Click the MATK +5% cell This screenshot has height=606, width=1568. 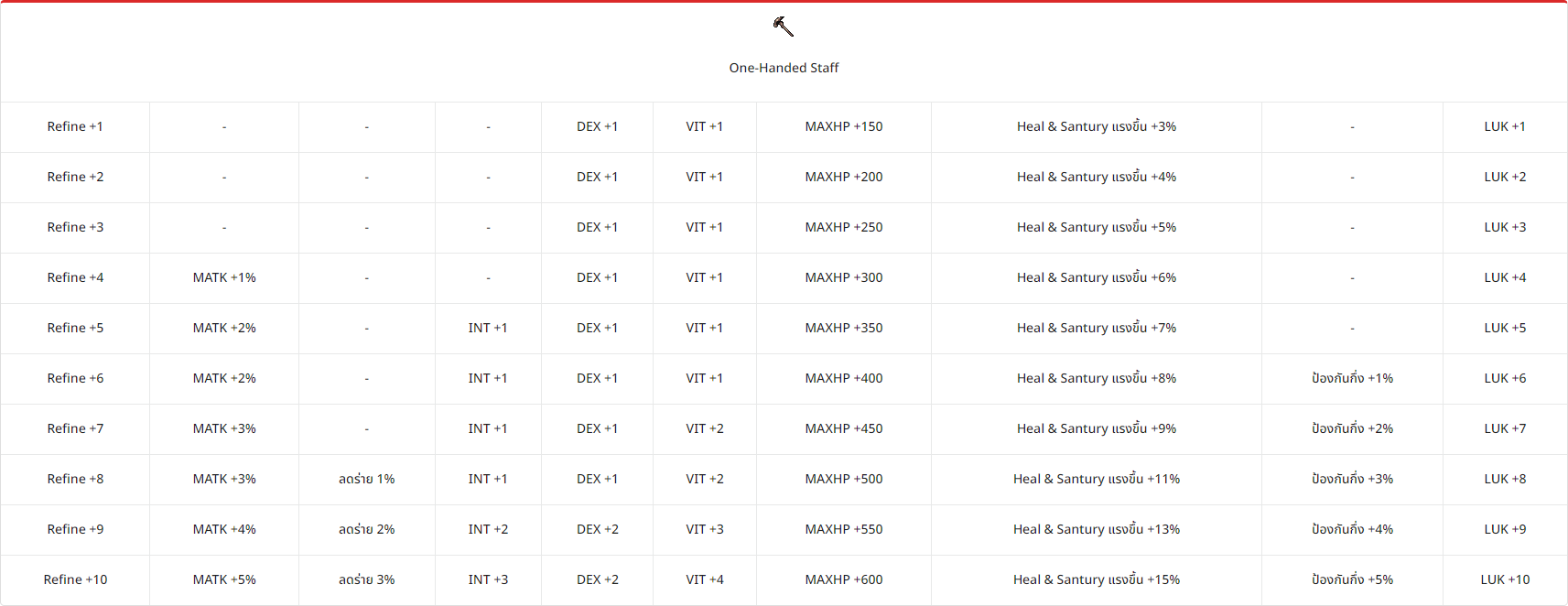pyautogui.click(x=224, y=579)
